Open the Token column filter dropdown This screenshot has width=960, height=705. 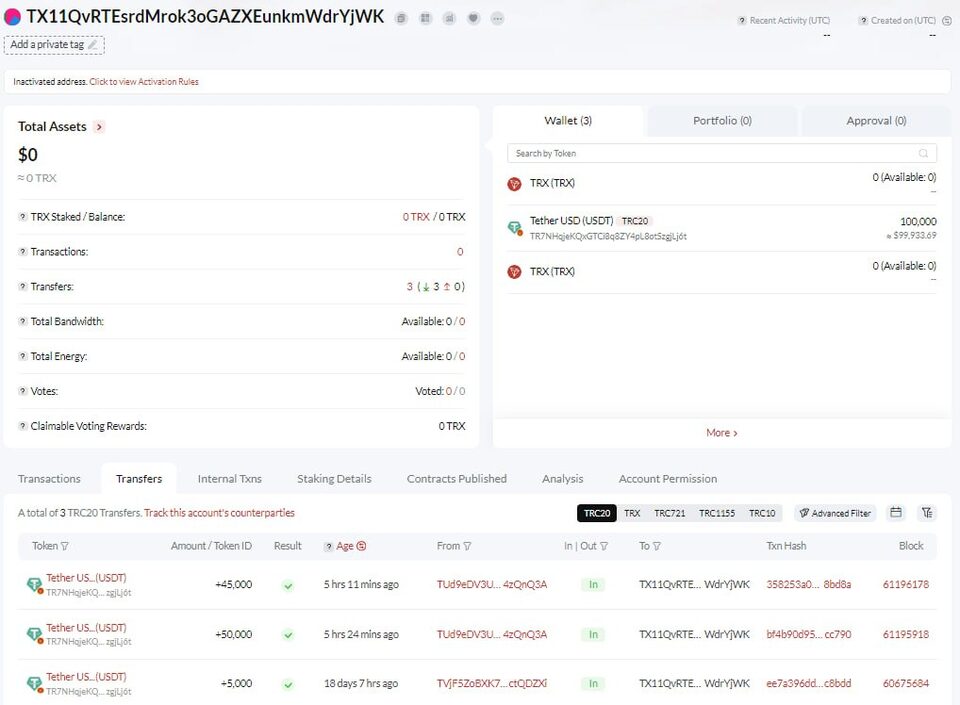pos(65,546)
